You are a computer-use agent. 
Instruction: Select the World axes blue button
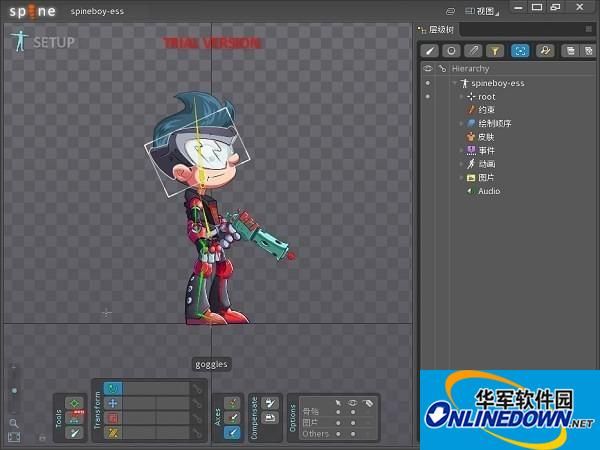pos(232,433)
